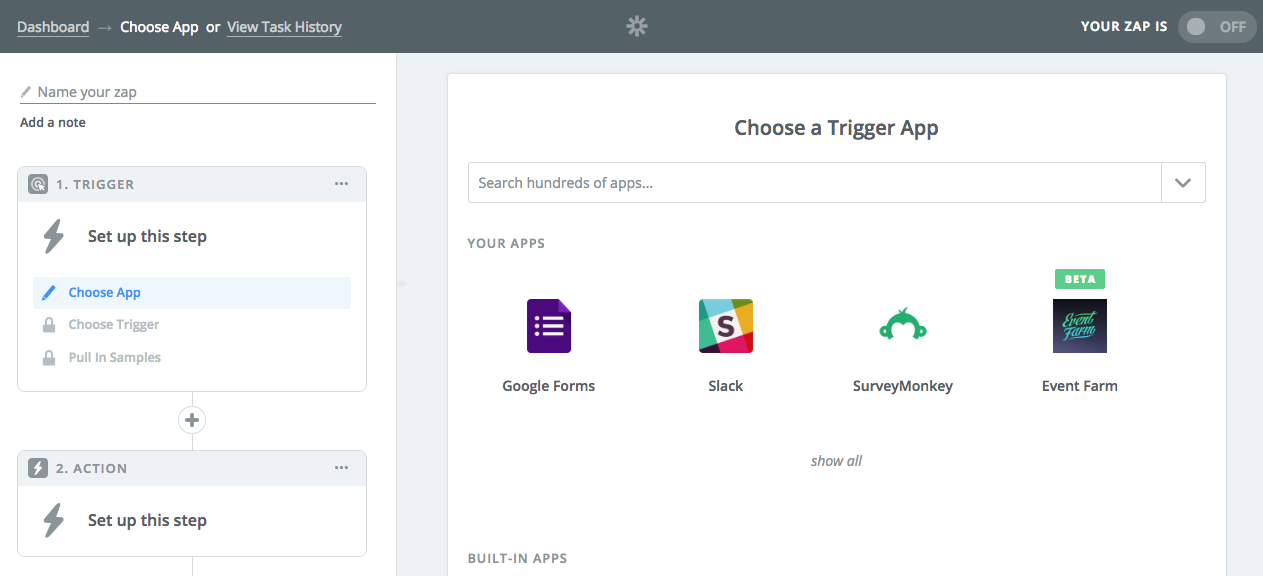
Task: Select the Slack app icon
Action: [726, 326]
